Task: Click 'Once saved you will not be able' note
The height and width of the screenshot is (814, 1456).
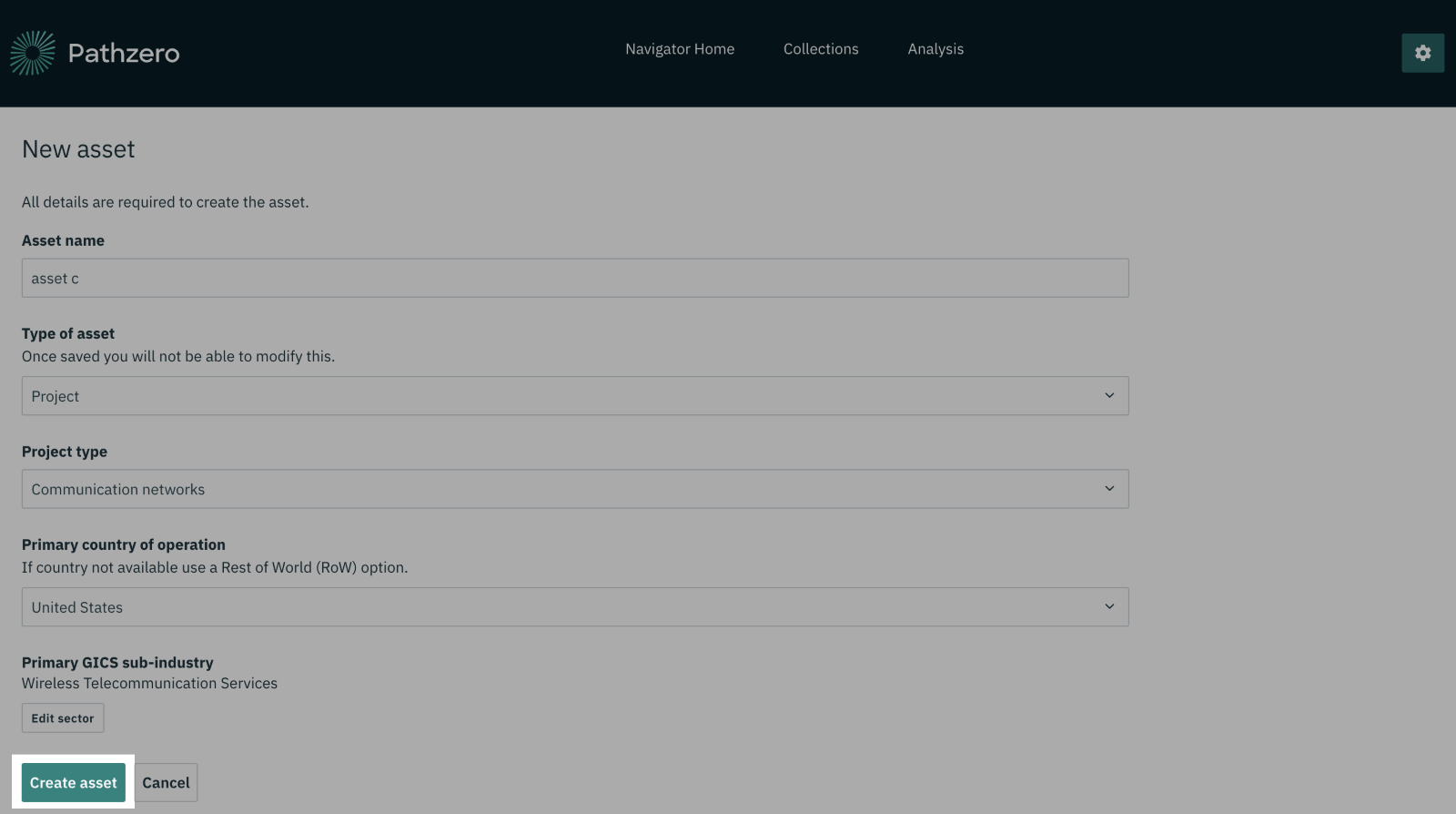Action: (x=178, y=356)
